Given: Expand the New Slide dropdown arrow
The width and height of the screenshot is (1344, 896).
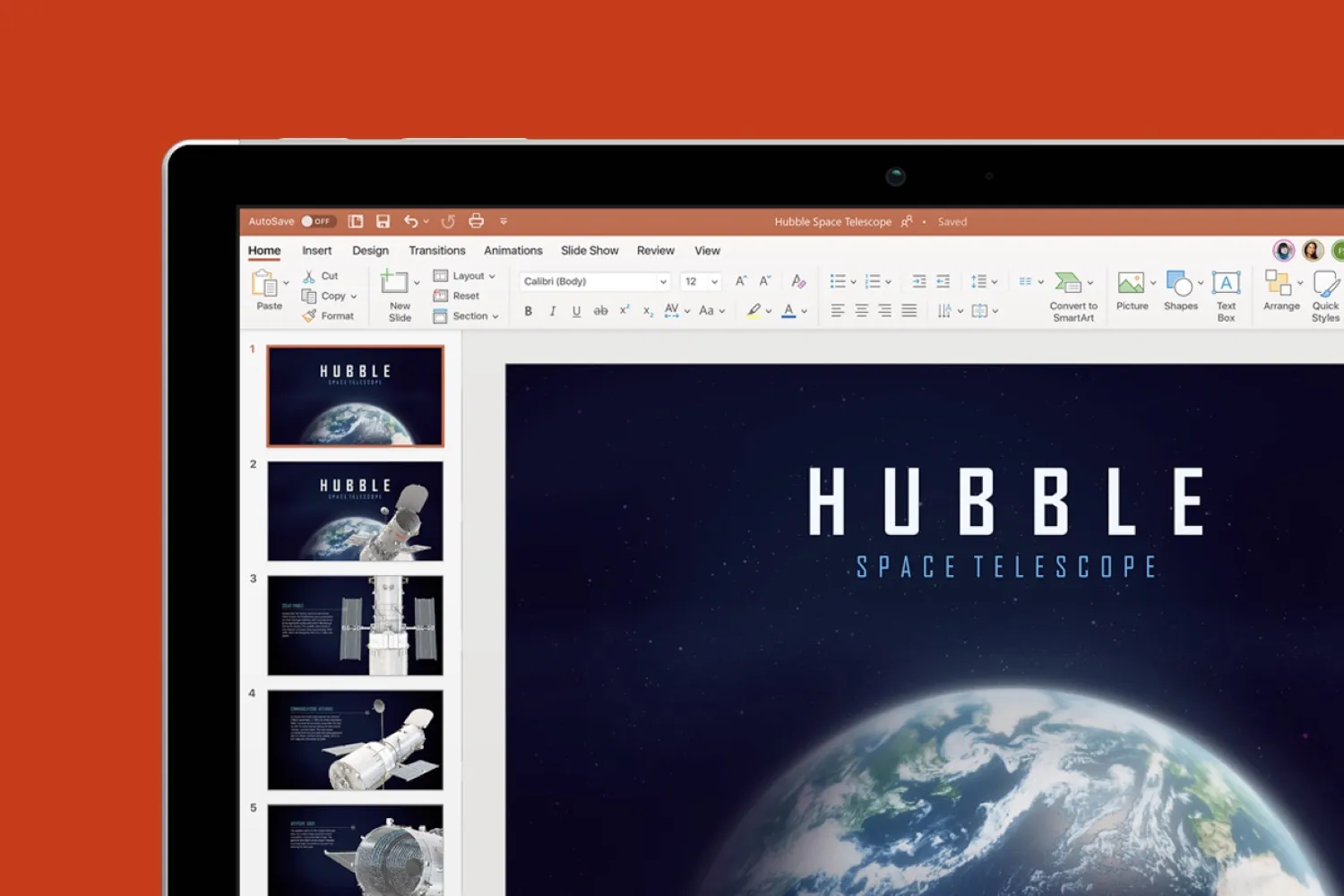Looking at the screenshot, I should pyautogui.click(x=417, y=283).
